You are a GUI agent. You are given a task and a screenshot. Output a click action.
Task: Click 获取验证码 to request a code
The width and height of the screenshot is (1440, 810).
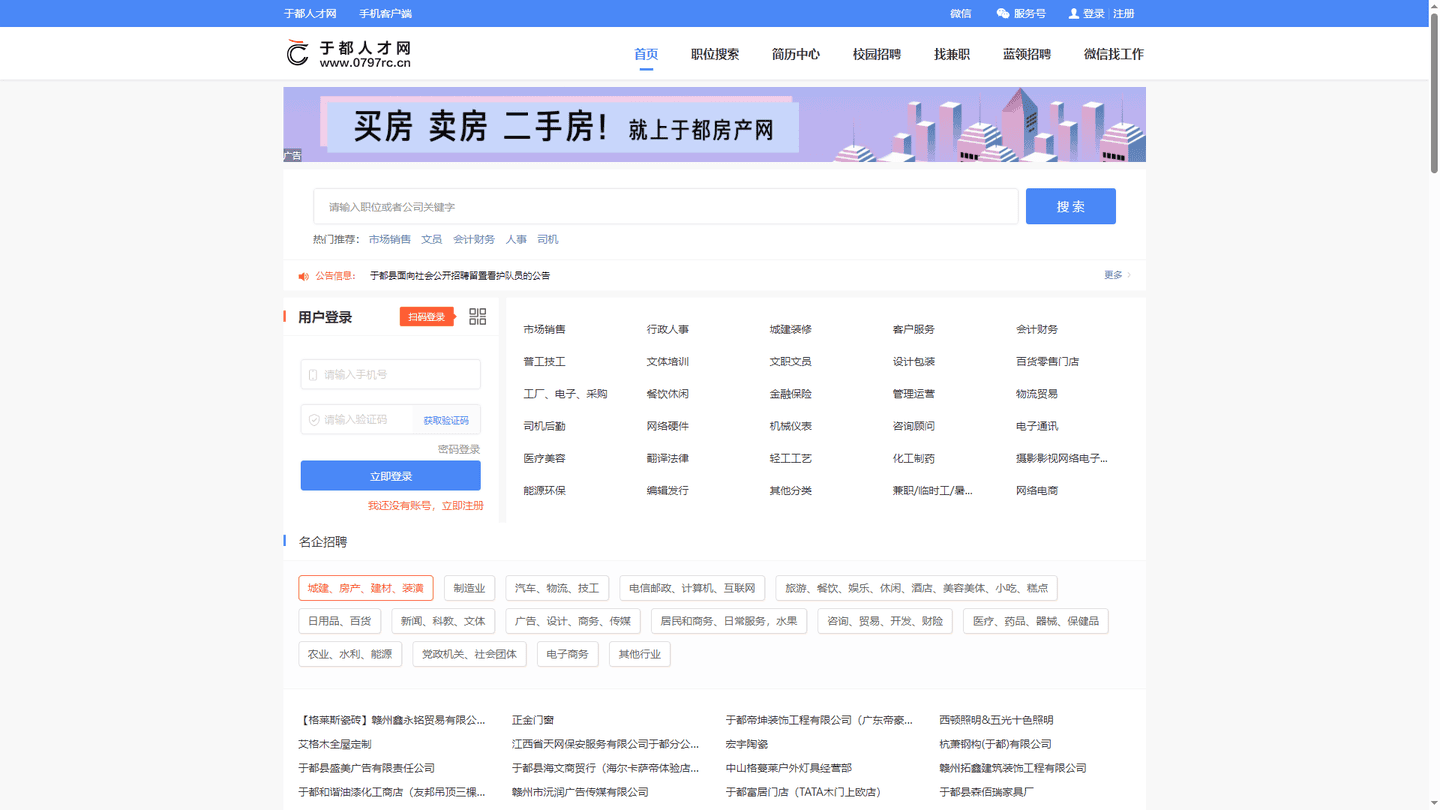446,421
